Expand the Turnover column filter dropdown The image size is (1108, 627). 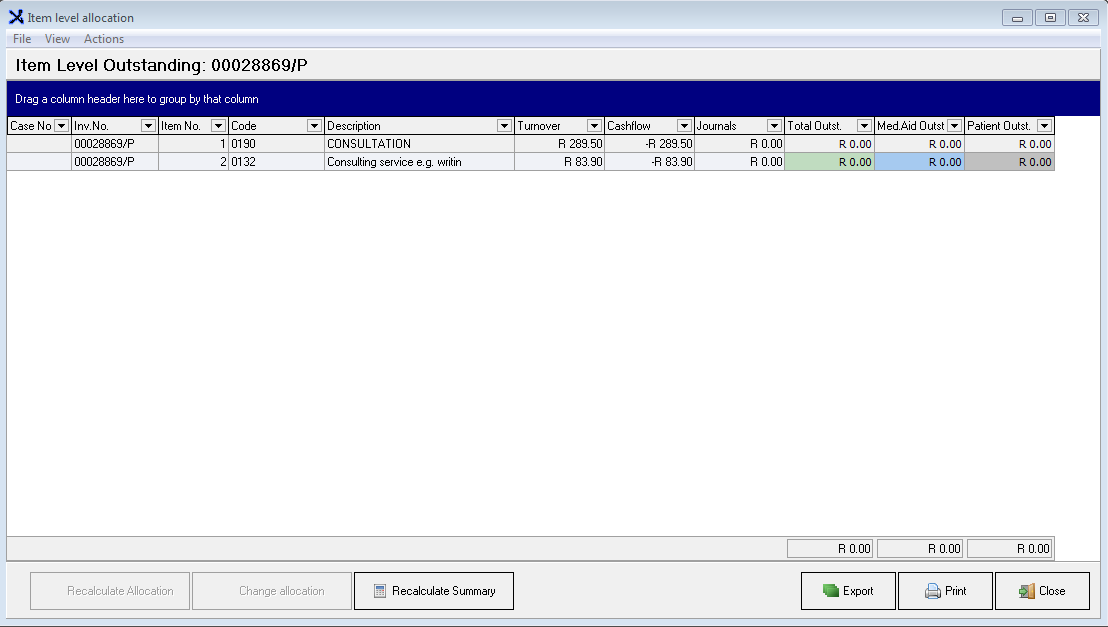(594, 126)
